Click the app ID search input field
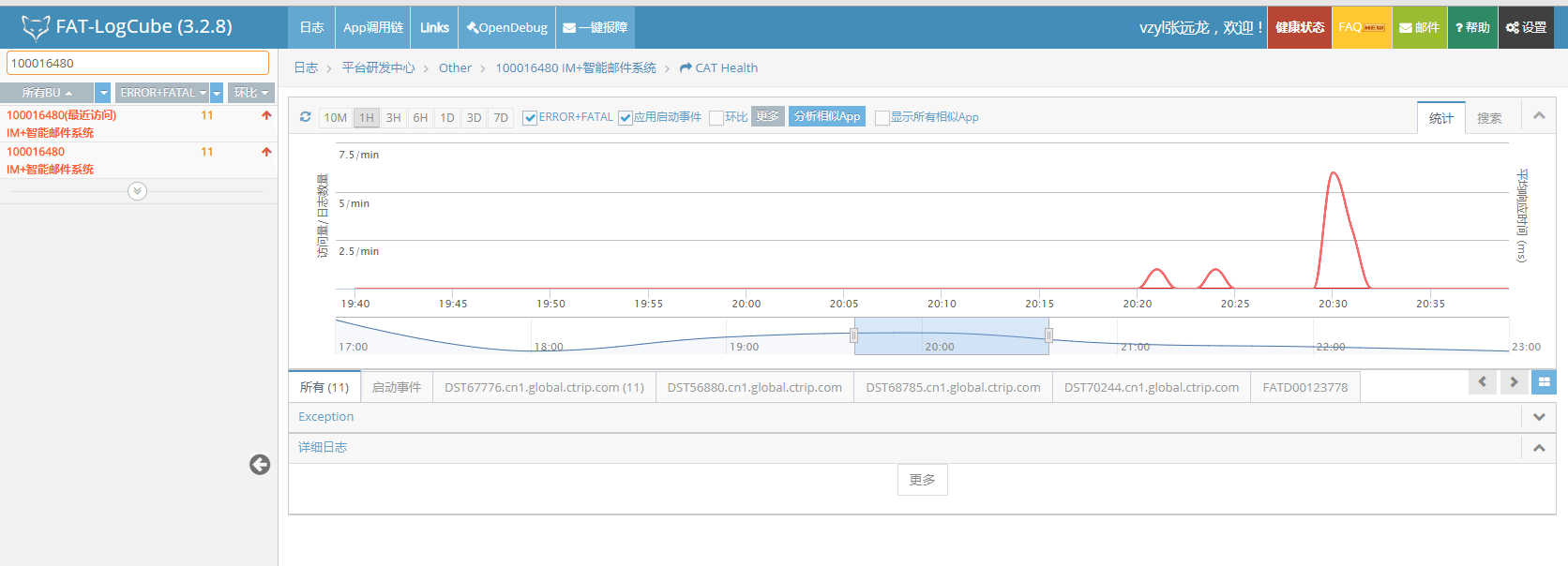The height and width of the screenshot is (566, 1568). tap(137, 63)
